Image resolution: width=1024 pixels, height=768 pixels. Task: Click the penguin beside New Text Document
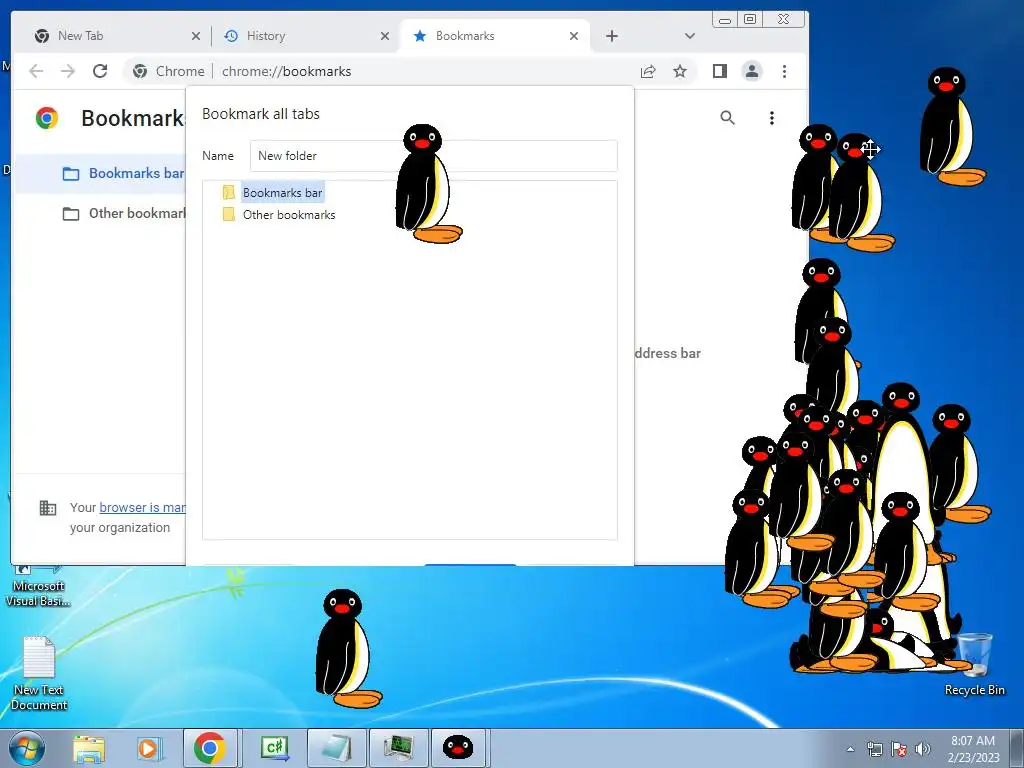click(x=346, y=648)
